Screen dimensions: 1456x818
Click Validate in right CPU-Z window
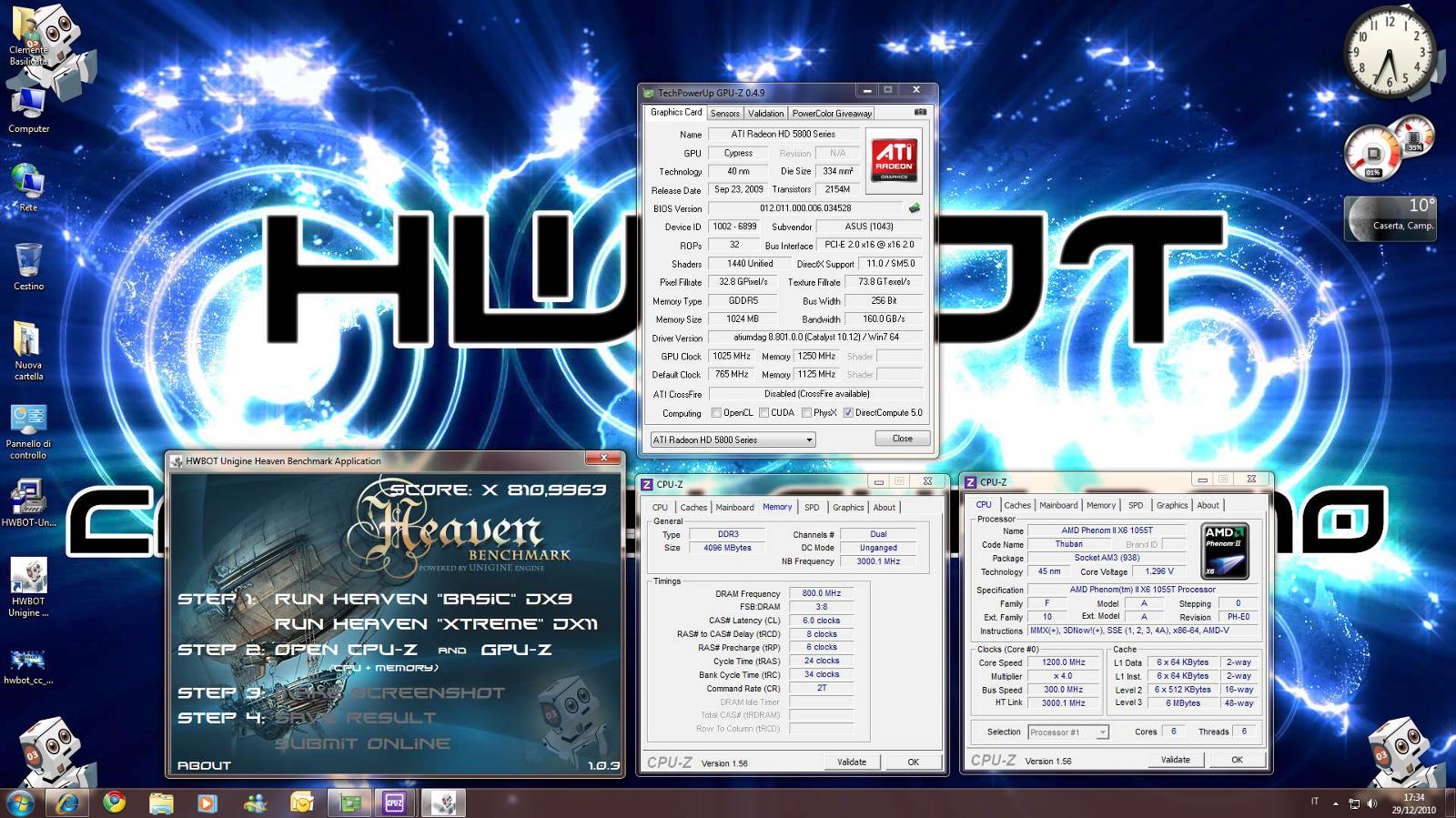coord(1175,760)
